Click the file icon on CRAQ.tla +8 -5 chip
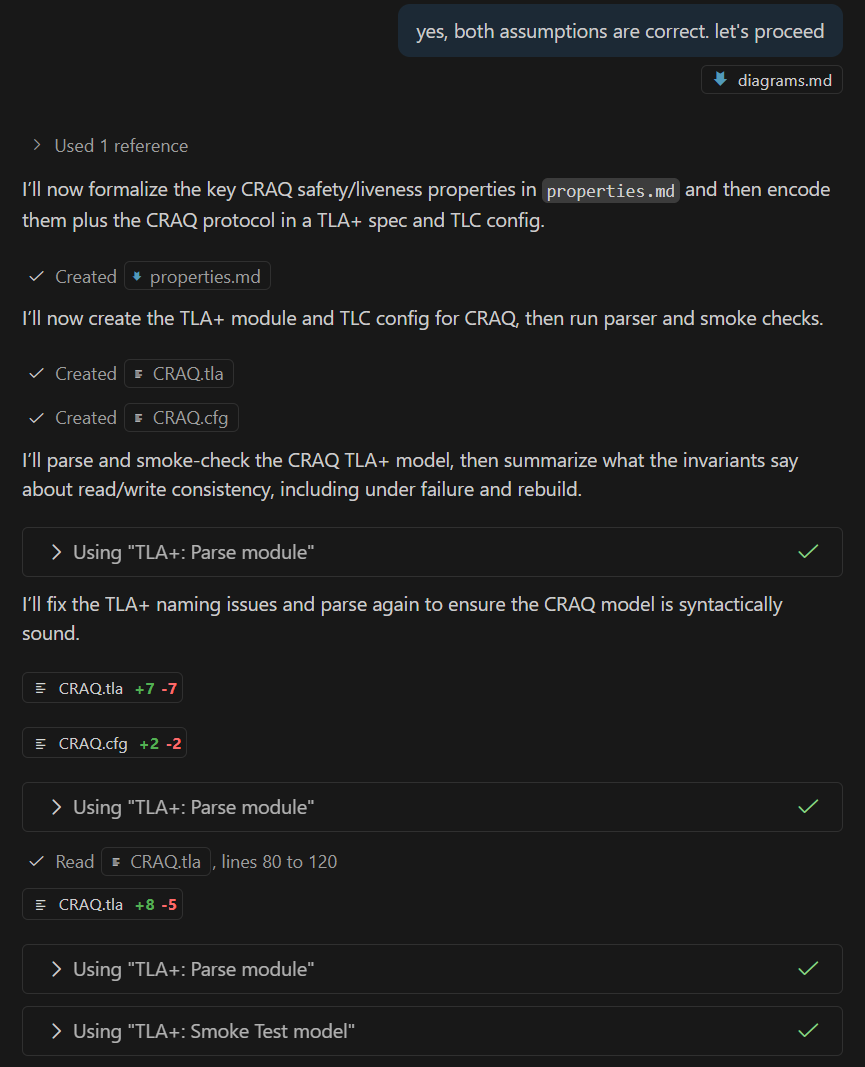This screenshot has width=865, height=1067. 41,905
